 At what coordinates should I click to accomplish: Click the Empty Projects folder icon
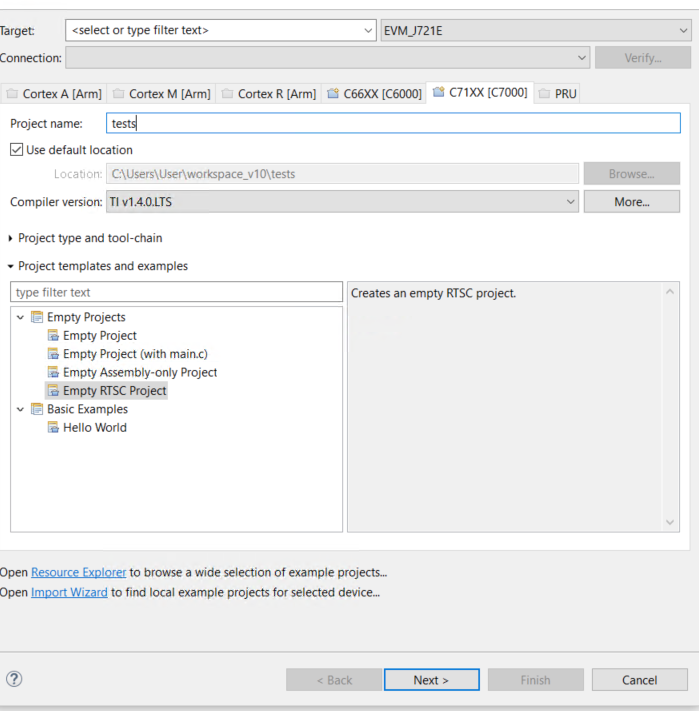pyautogui.click(x=37, y=317)
